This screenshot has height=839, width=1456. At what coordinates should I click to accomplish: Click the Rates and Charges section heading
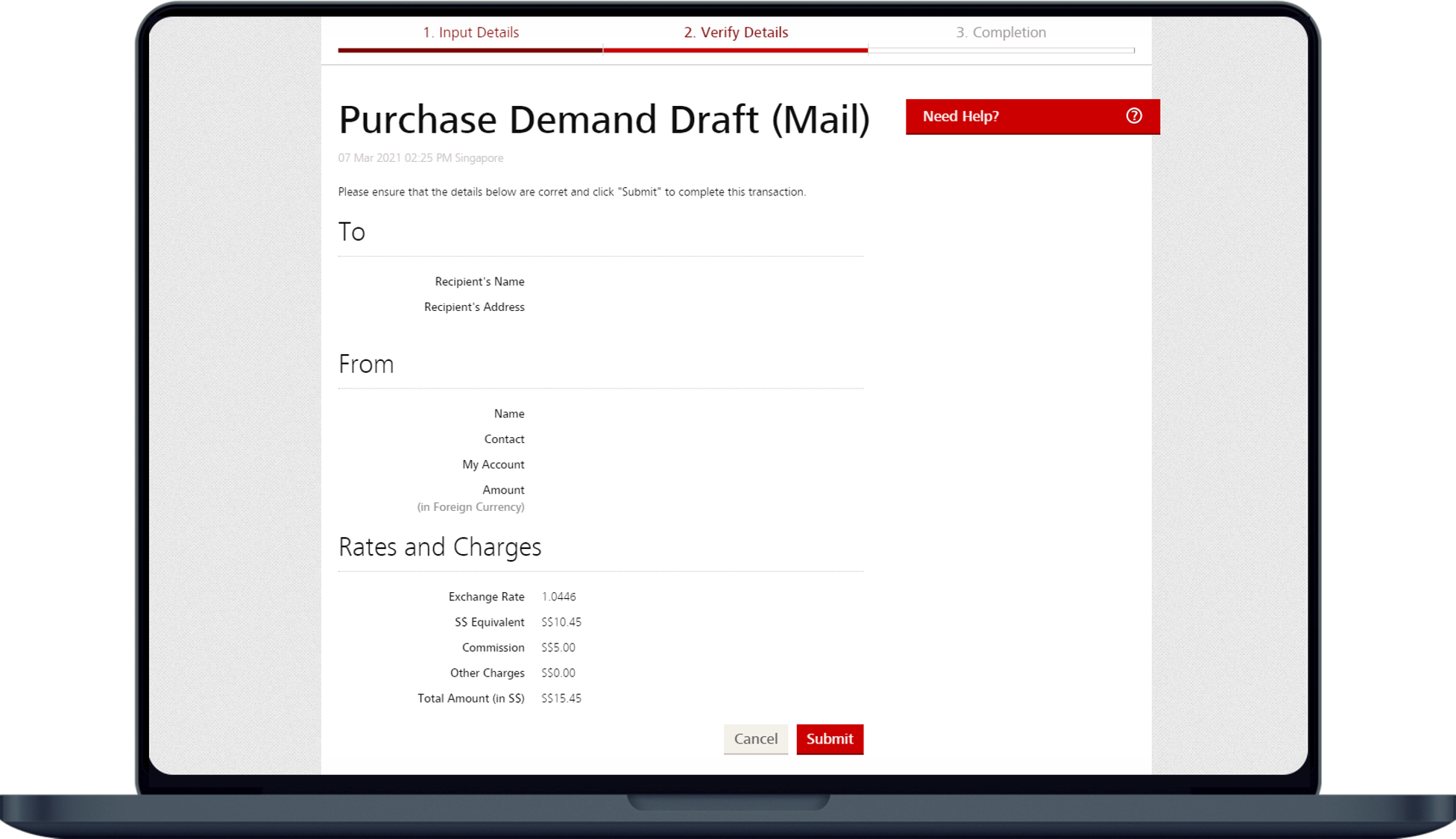tap(440, 547)
